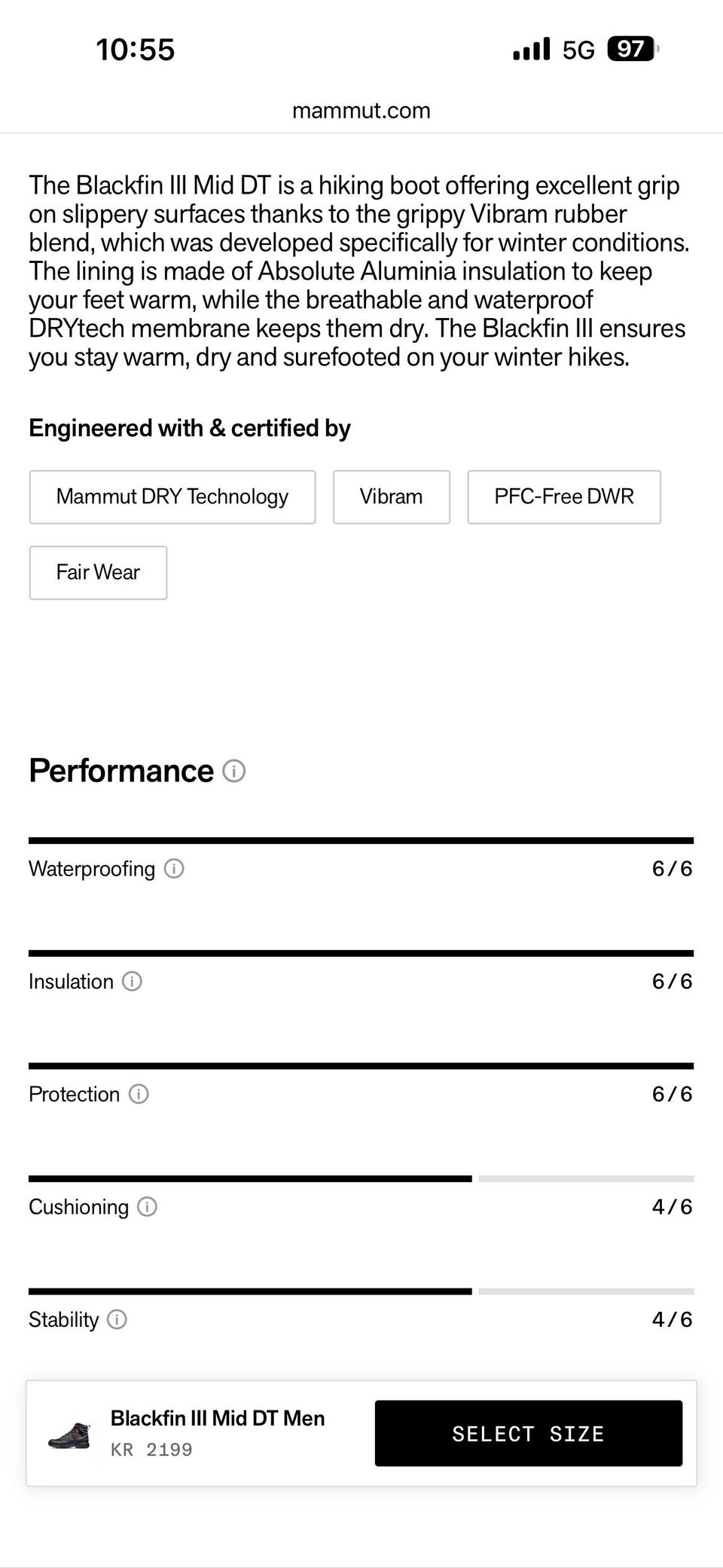
Task: Show info for Protection rating
Action: tap(139, 1094)
